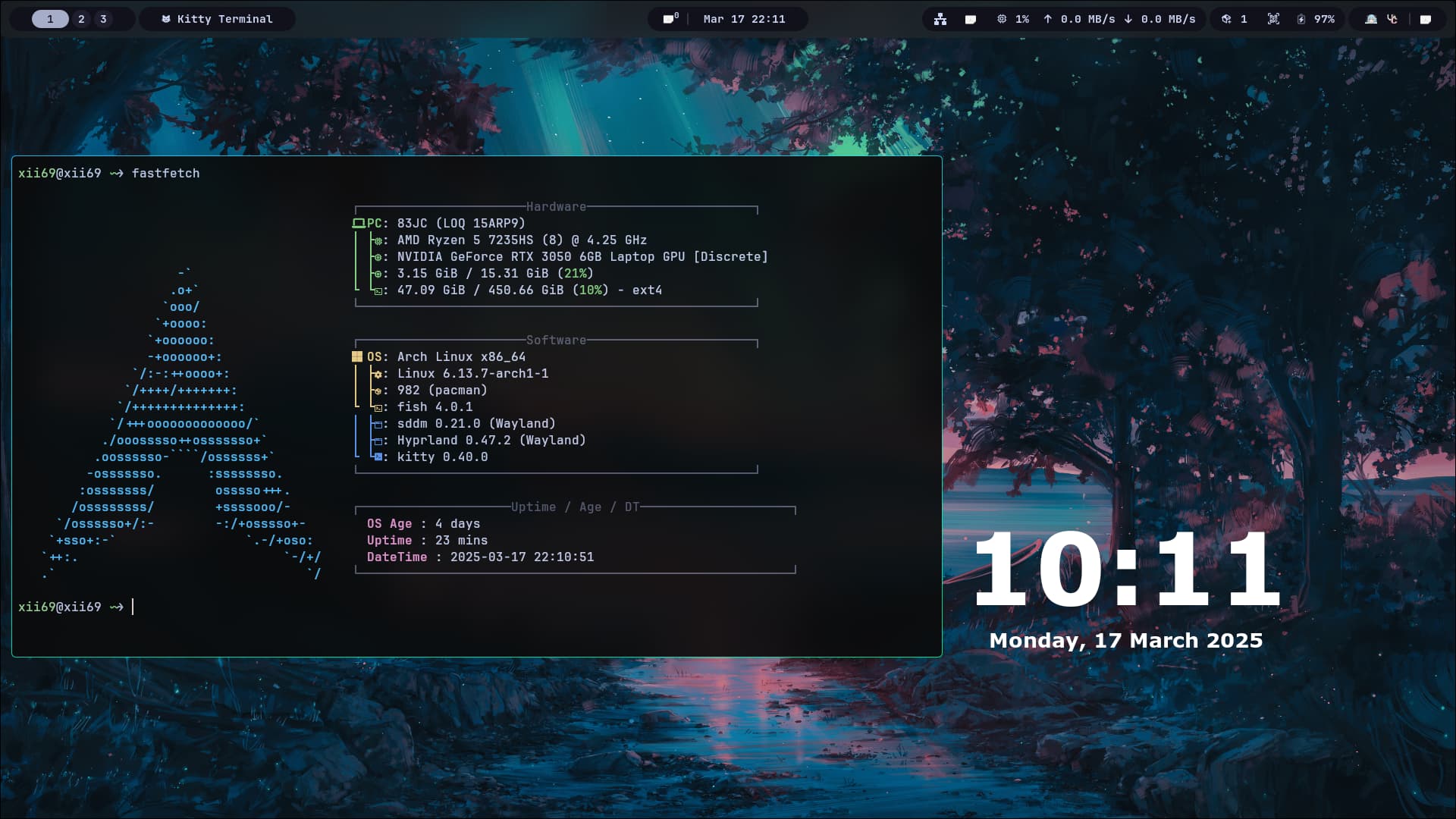
Task: Click the white icon after network icon
Action: [970, 19]
